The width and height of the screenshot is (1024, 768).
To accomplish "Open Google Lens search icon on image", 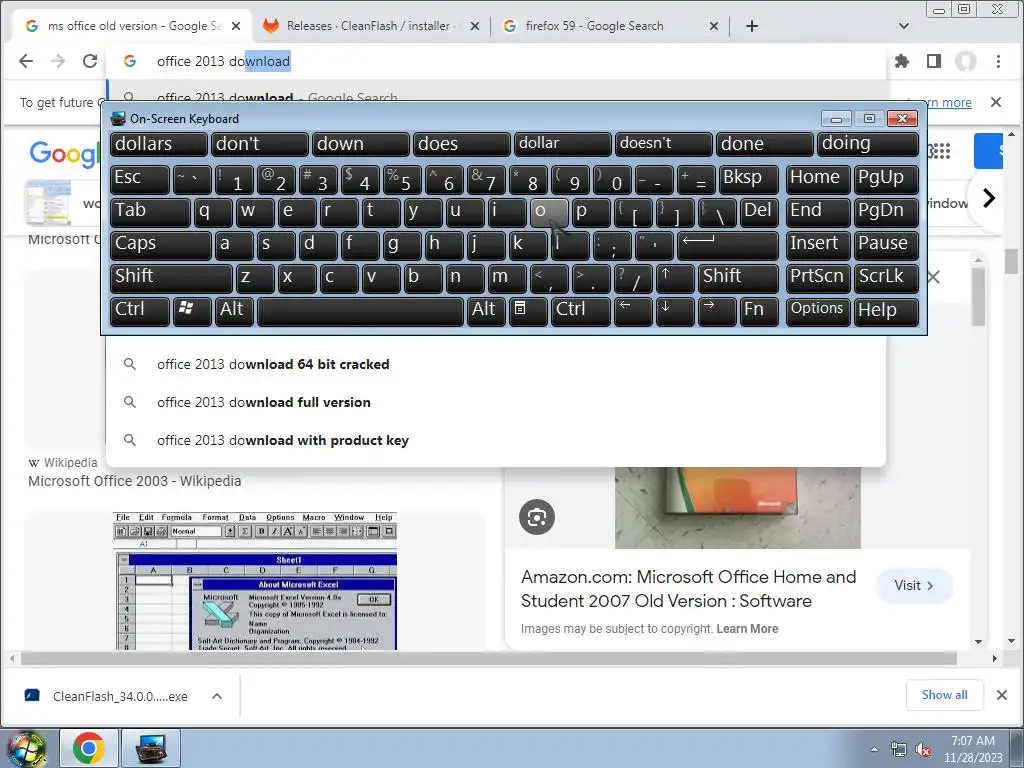I will click(537, 517).
